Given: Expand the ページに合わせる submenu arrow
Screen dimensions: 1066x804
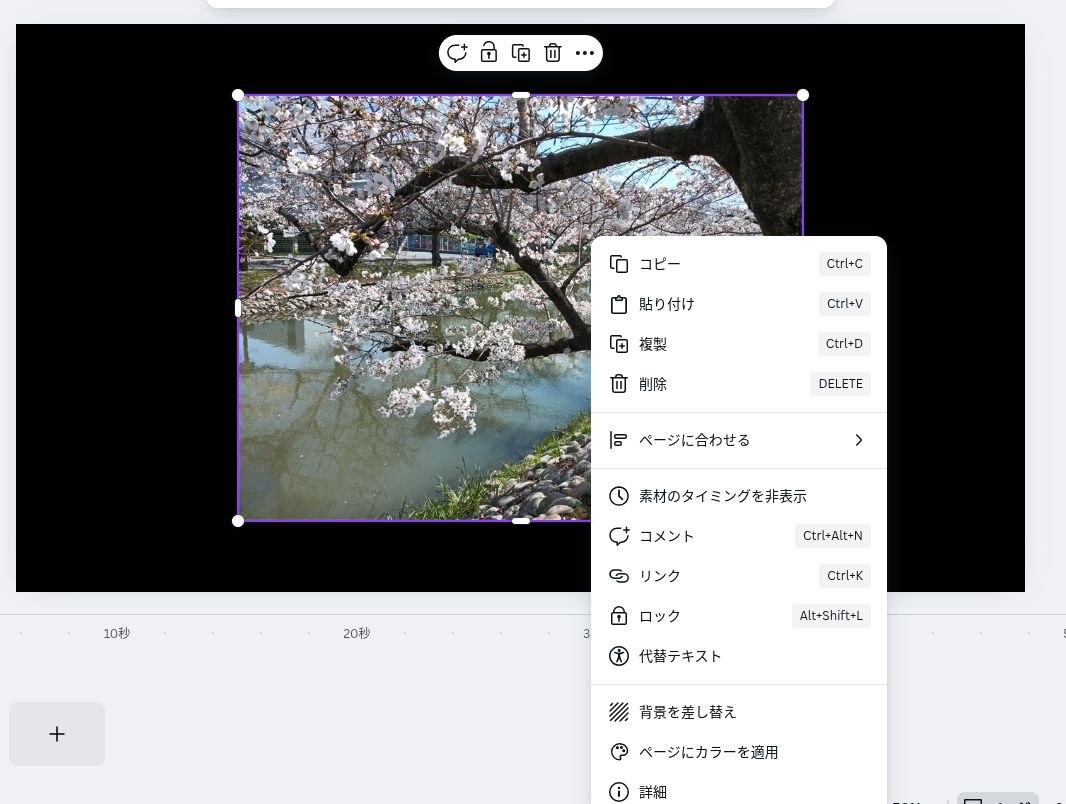Looking at the screenshot, I should tap(858, 440).
